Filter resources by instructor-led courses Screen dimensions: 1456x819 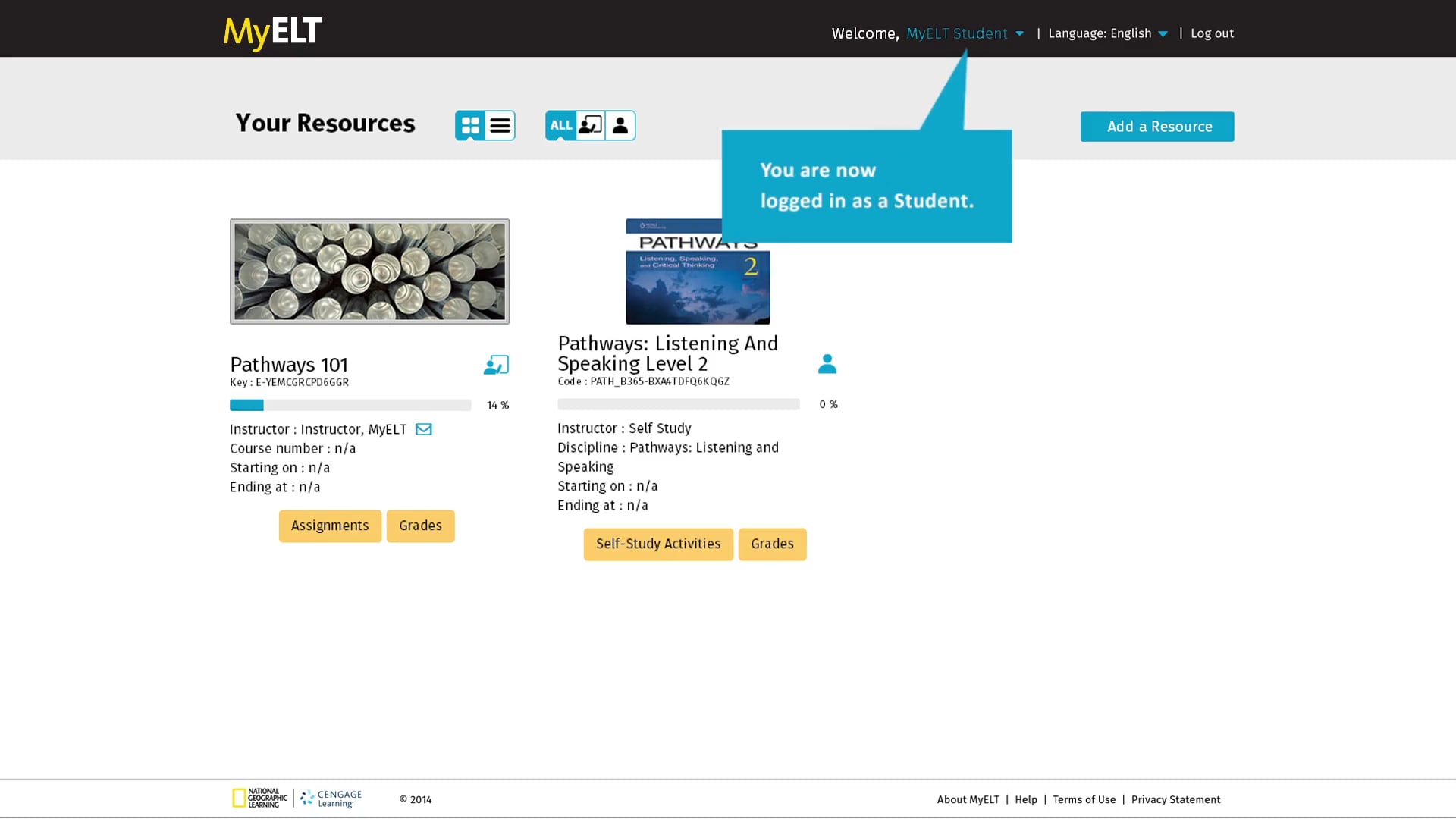(590, 125)
